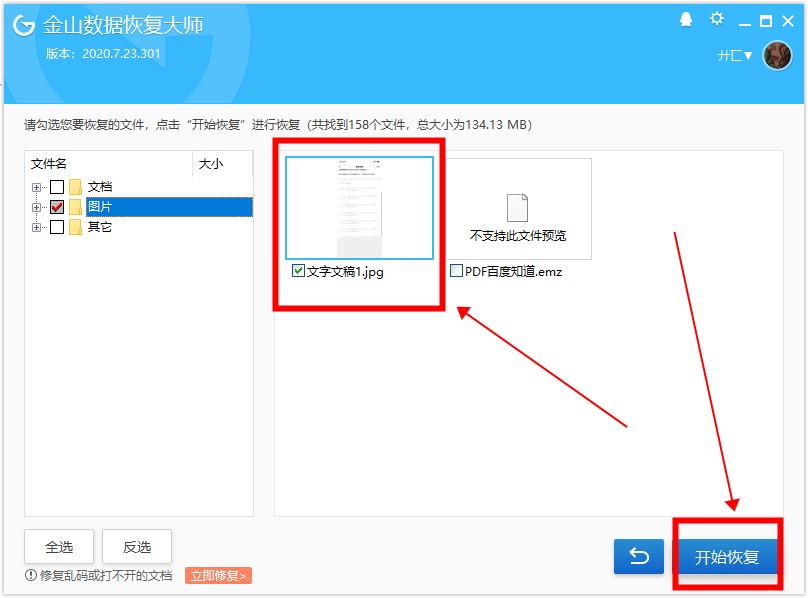Open the QQ contact support icon

point(687,18)
